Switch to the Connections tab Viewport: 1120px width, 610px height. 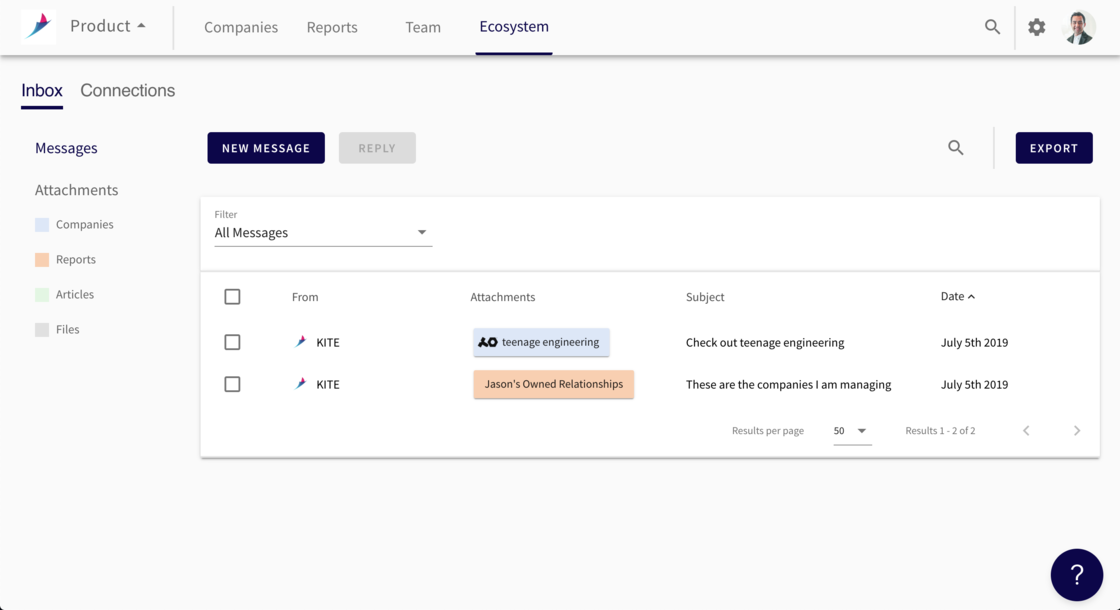coord(127,91)
